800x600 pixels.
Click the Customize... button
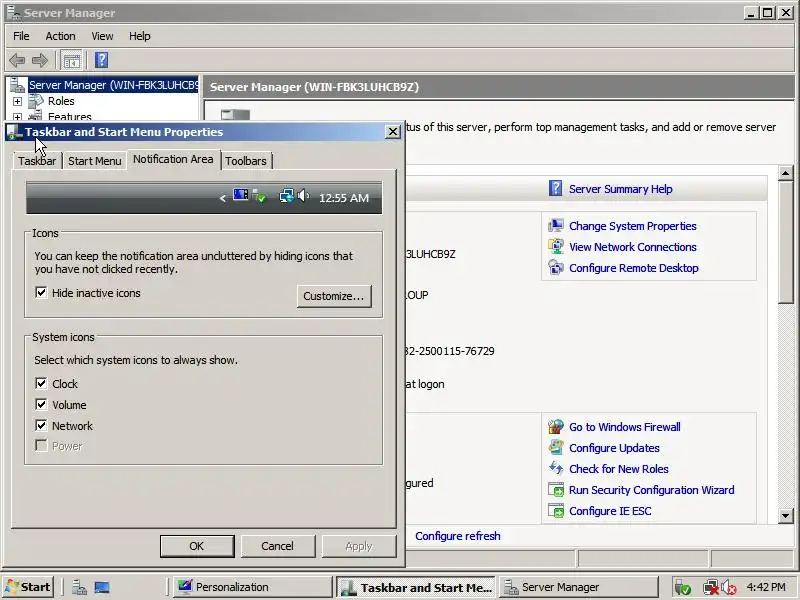(x=334, y=296)
